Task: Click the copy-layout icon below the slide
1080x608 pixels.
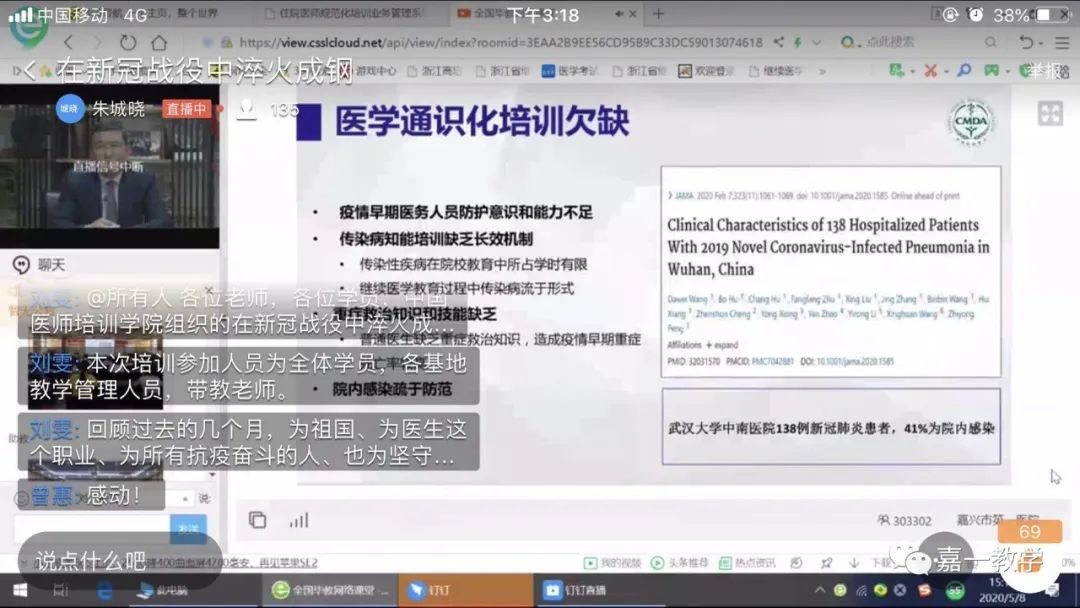Action: 258,520
